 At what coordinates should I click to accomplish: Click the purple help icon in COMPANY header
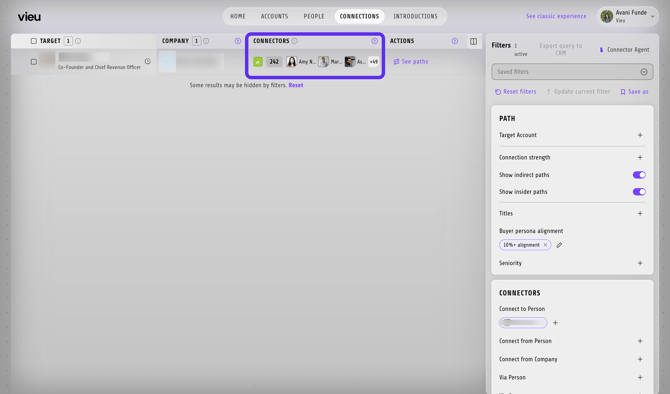[x=238, y=41]
